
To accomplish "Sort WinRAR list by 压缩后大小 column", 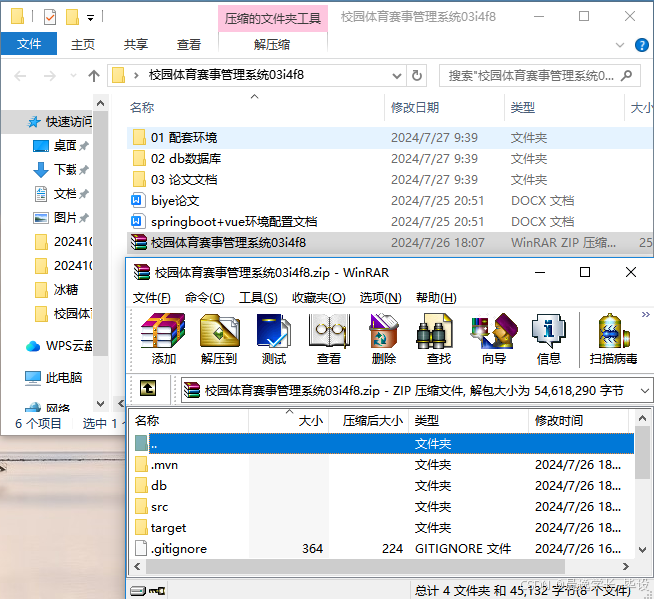I will 369,420.
